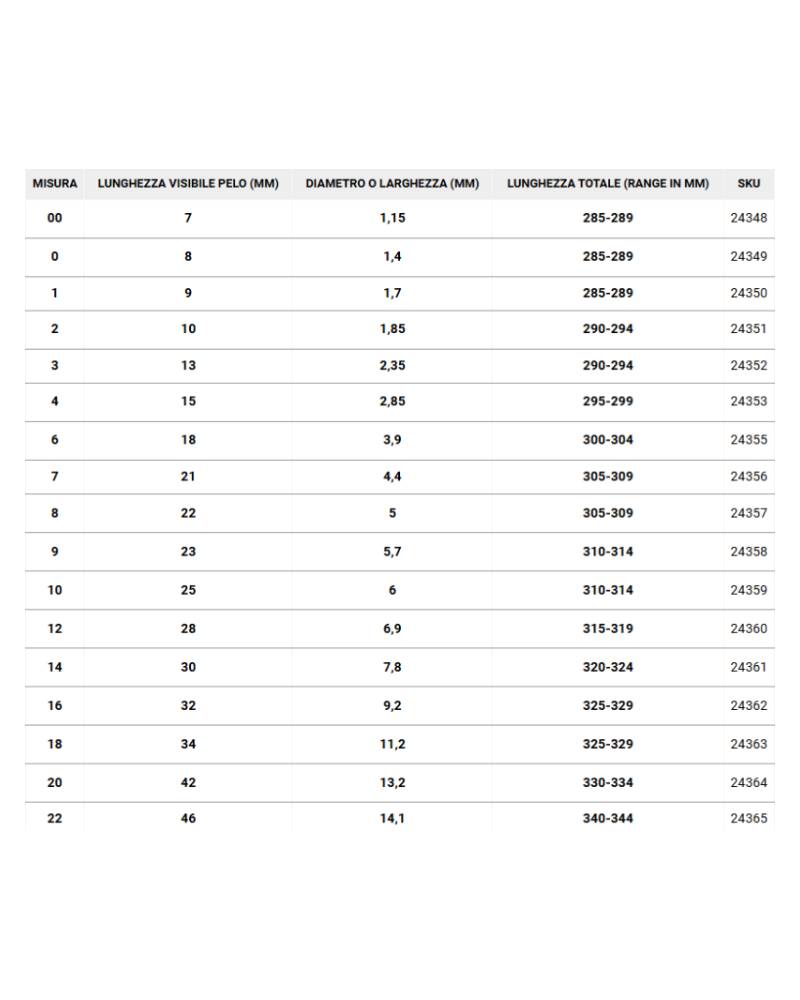This screenshot has height=1000, width=800.
Task: Select SKU 24363
Action: tap(748, 745)
